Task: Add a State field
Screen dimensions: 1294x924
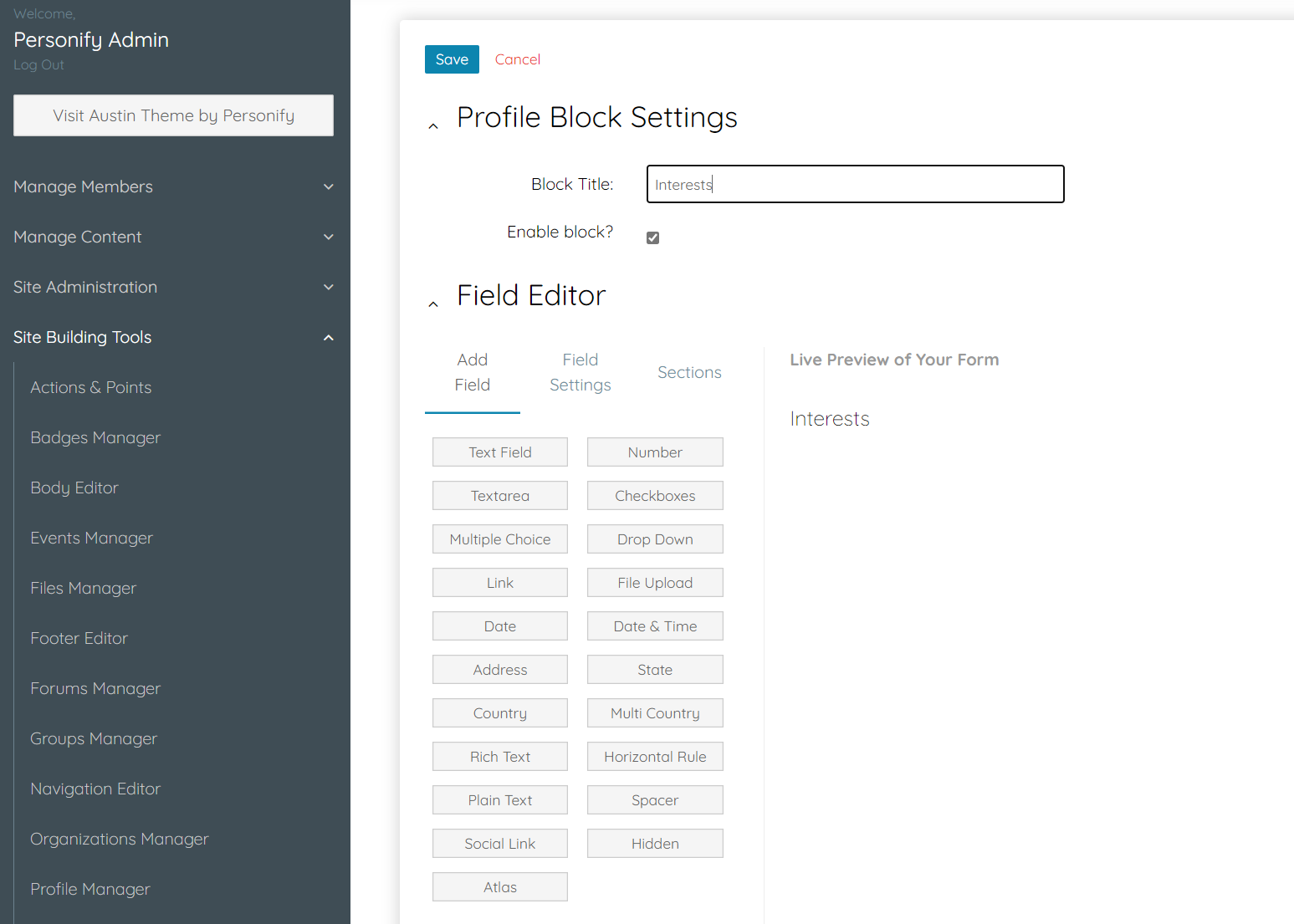Action: (x=655, y=670)
